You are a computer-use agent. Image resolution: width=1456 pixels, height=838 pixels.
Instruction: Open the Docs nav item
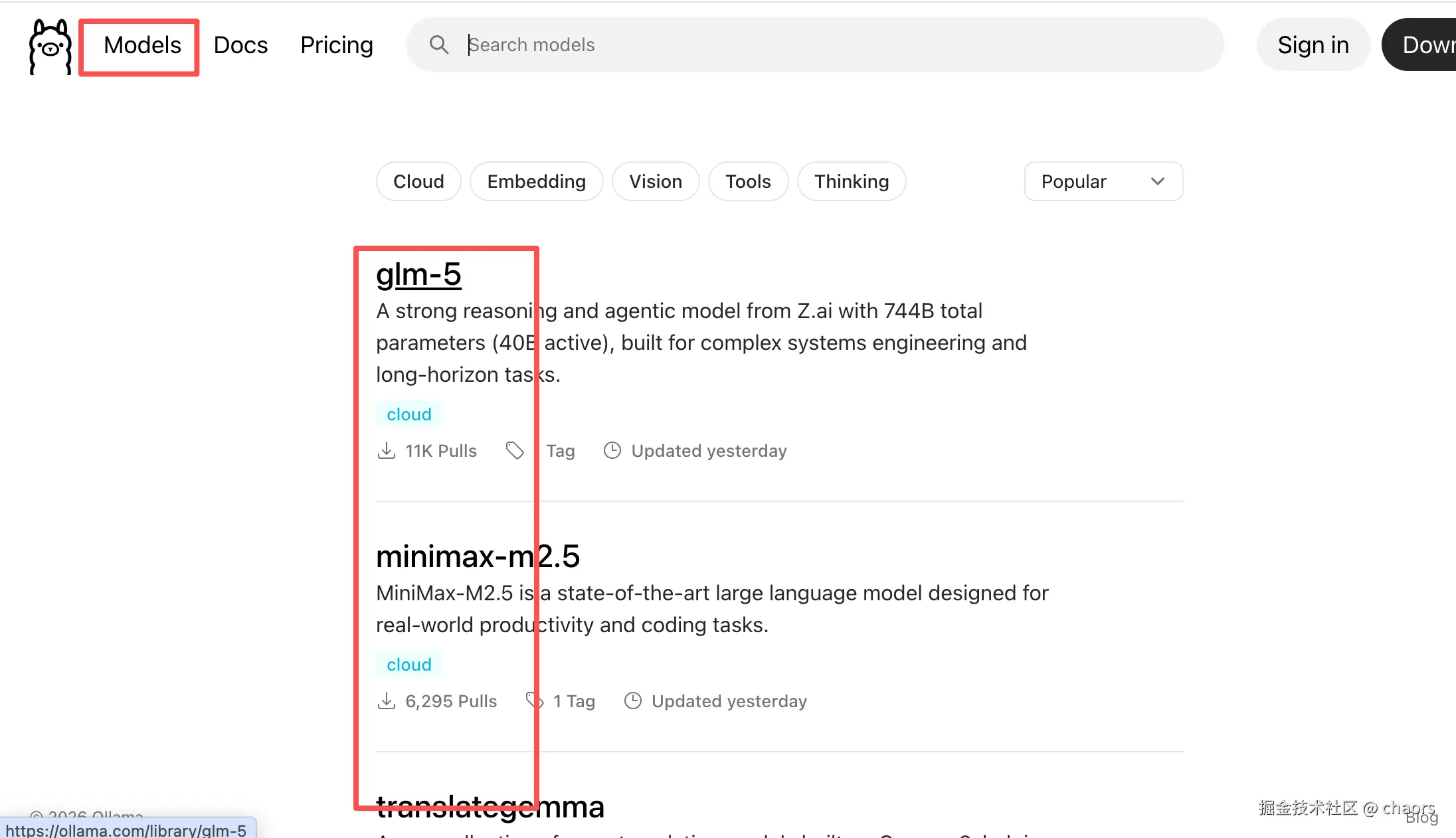tap(240, 45)
